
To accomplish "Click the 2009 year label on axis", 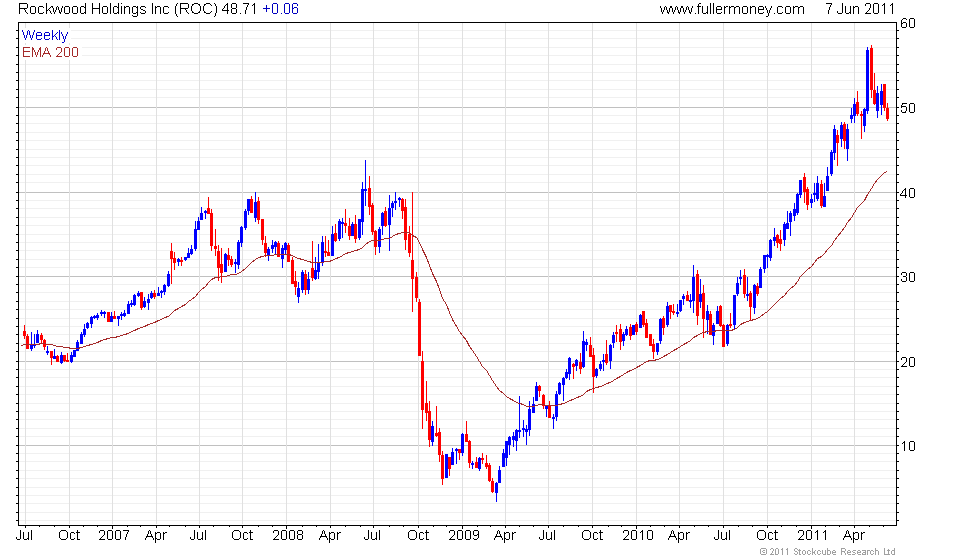I will (x=464, y=536).
